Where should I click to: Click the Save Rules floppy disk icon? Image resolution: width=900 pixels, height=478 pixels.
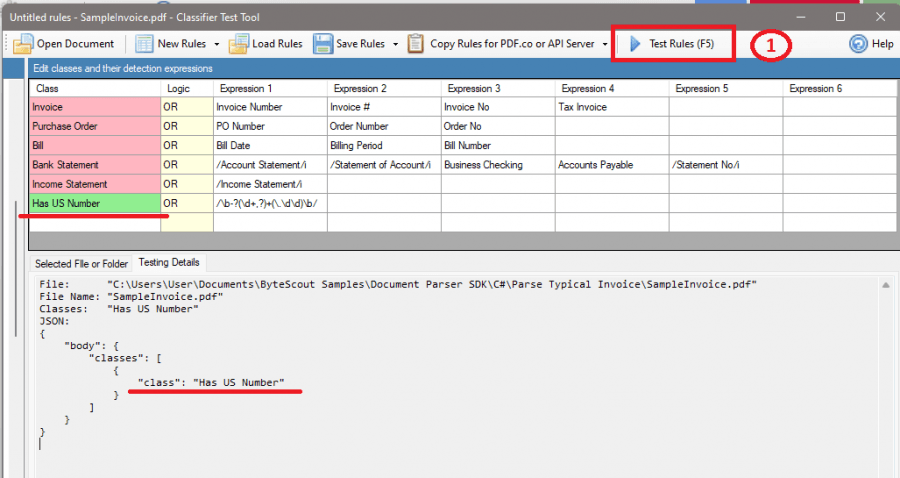point(322,44)
